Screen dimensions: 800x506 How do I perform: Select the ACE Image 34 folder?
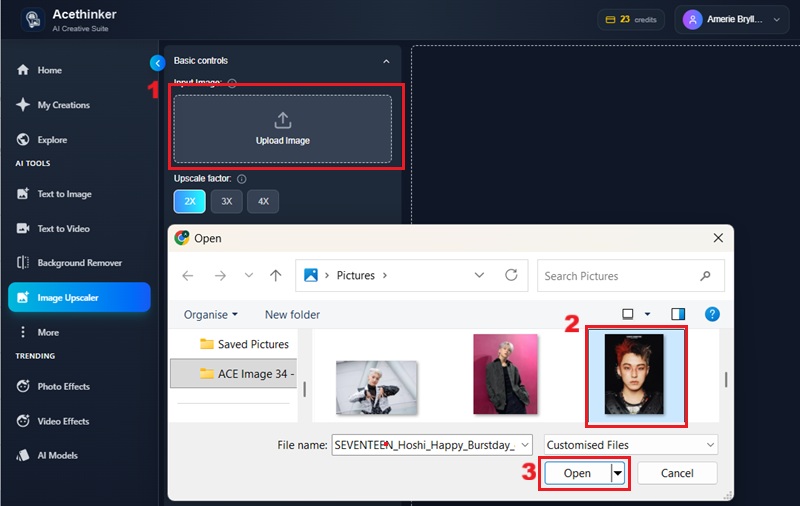234,373
